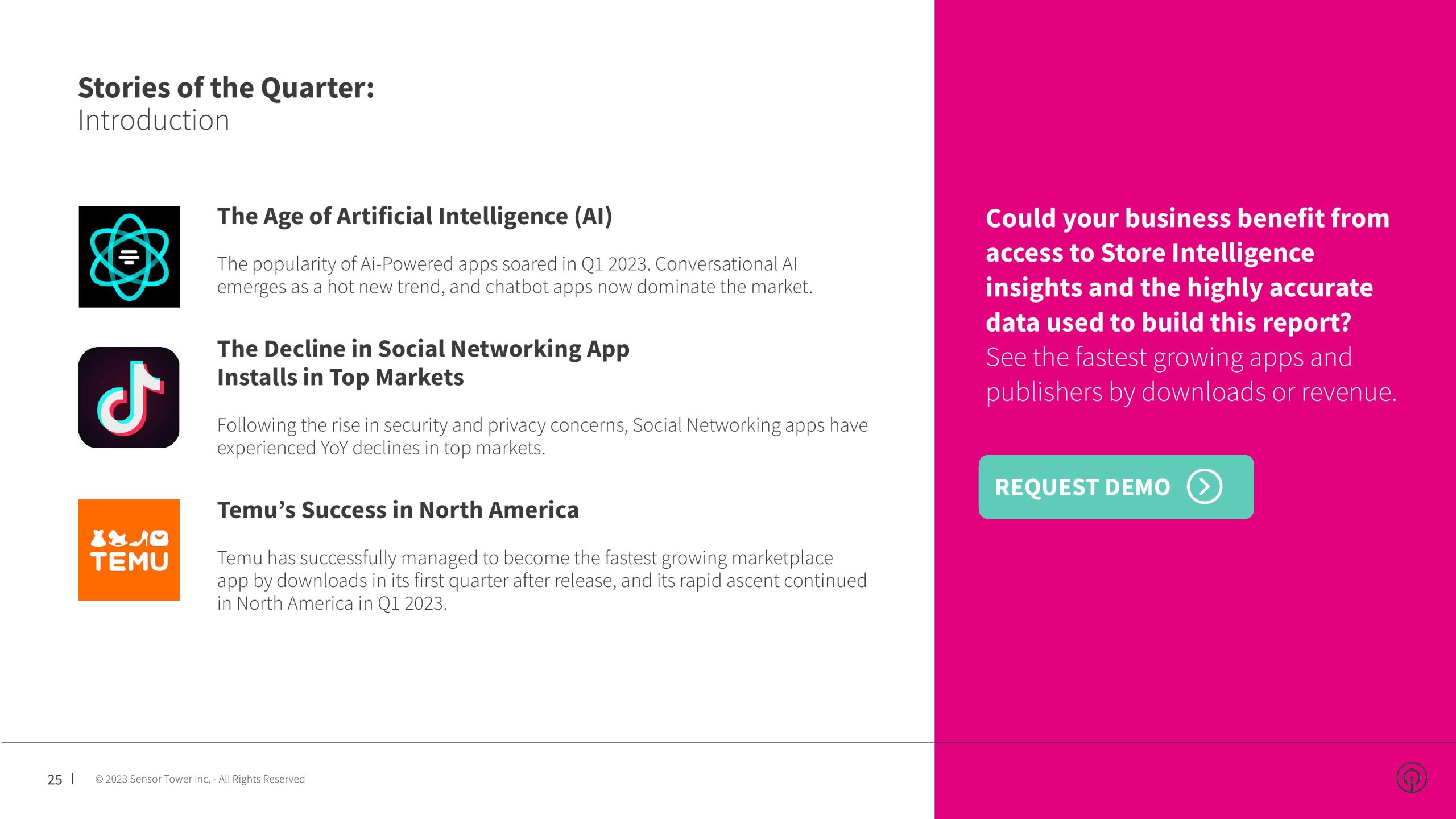Click the page number 25
This screenshot has width=1456, height=819.
pos(55,779)
